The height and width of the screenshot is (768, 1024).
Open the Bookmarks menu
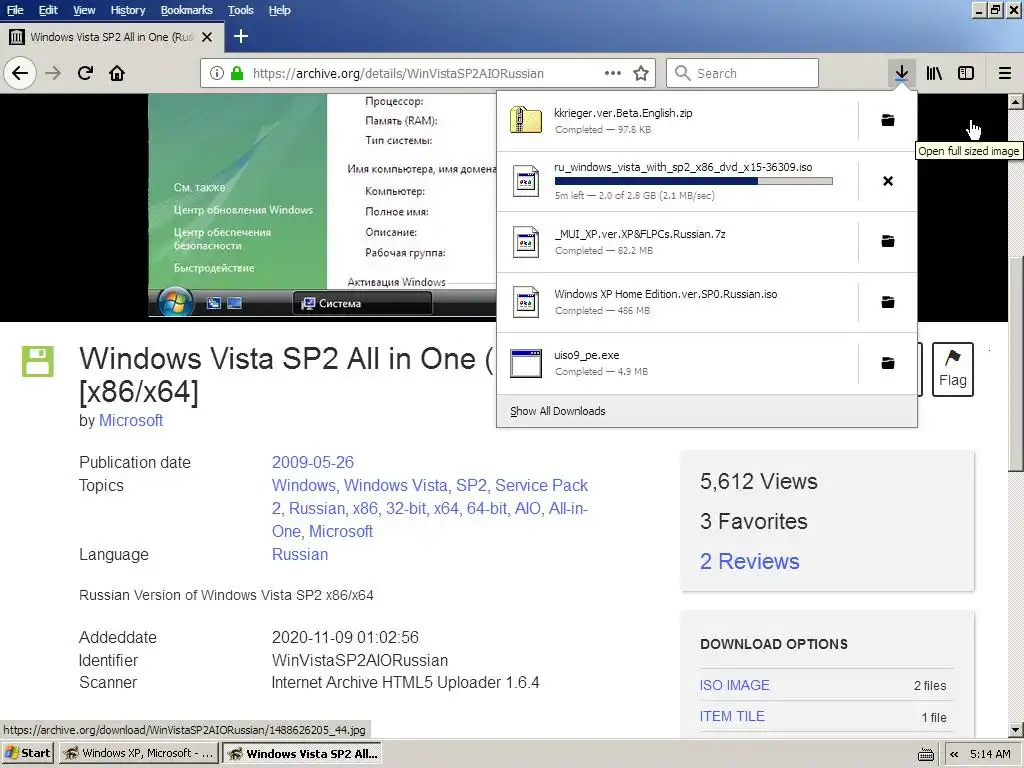187,10
